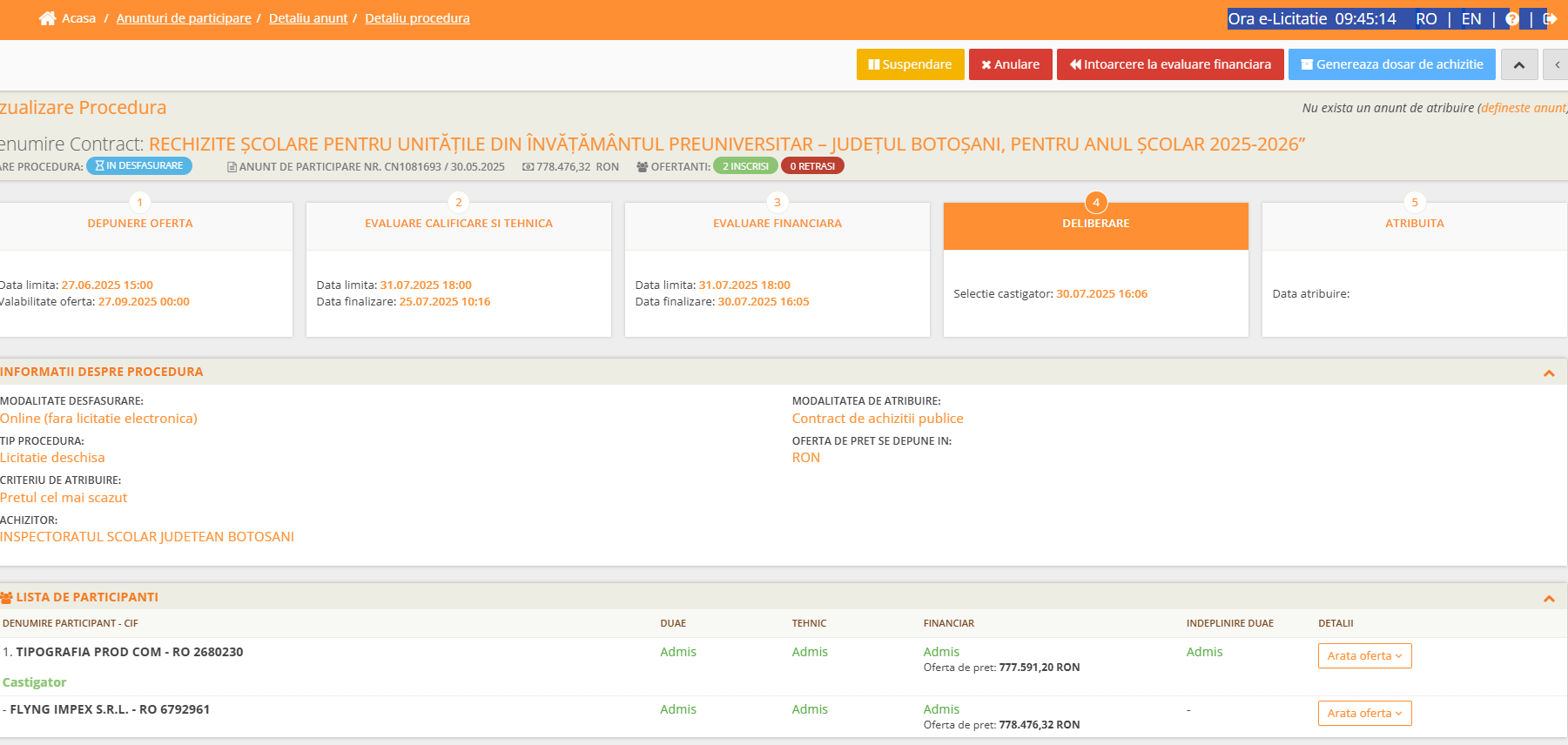The width and height of the screenshot is (1568, 745).
Task: Click DUAE Admis status for TIPOGRAFIA PROD COM
Action: coord(678,652)
